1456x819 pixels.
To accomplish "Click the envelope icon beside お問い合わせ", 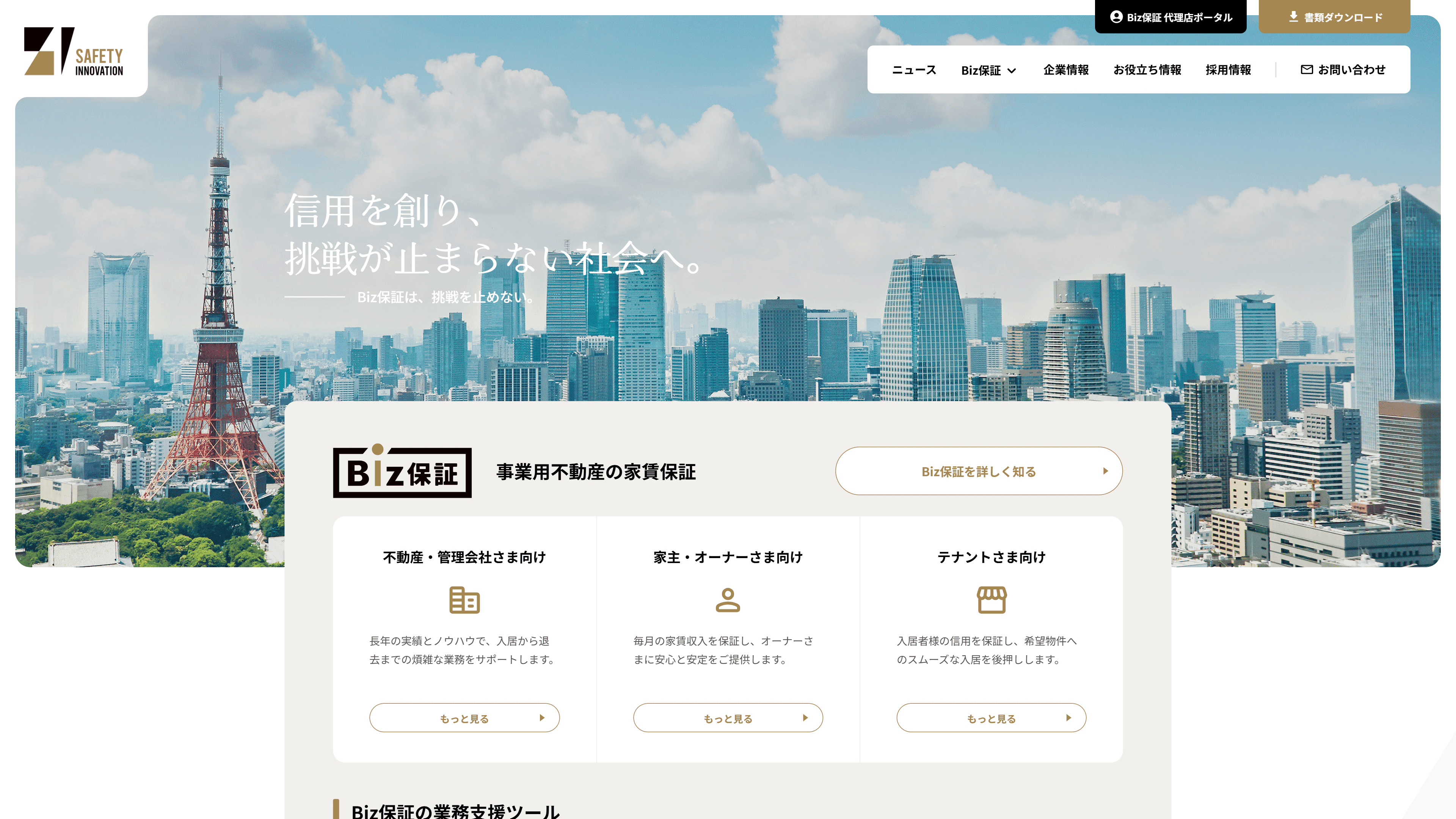I will [1306, 70].
